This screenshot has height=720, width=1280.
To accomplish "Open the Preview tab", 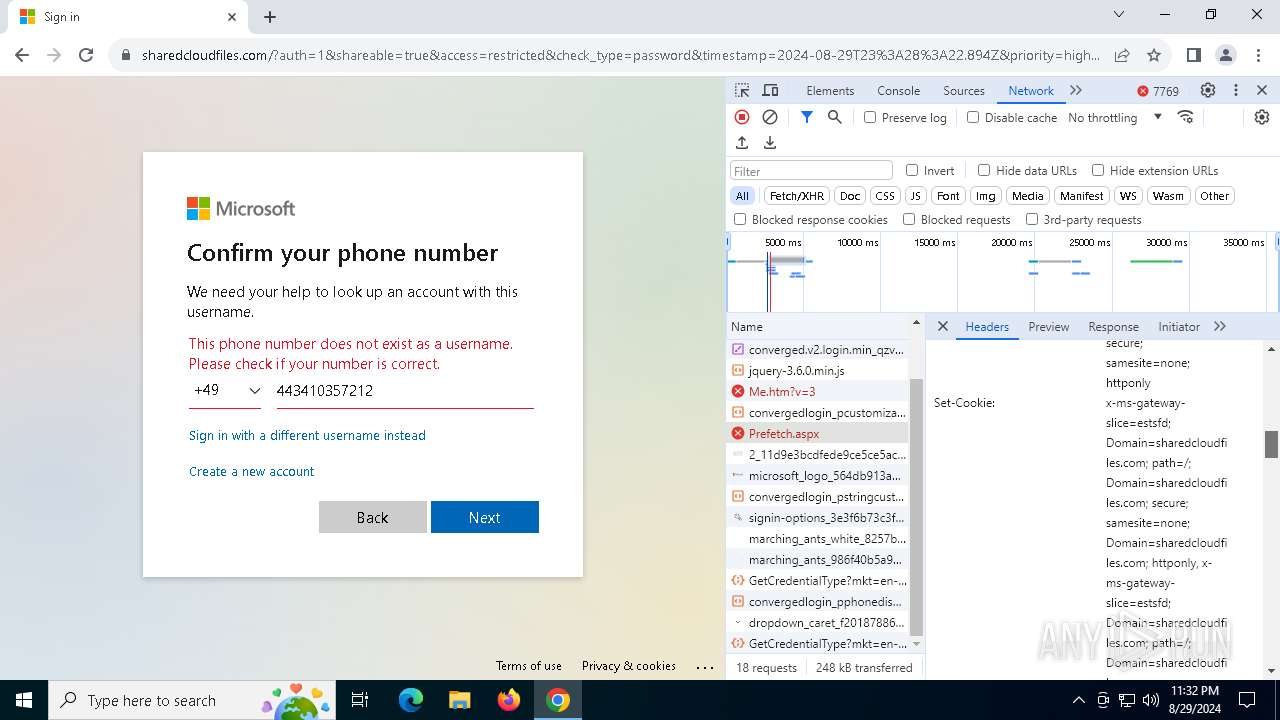I will coord(1049,326).
